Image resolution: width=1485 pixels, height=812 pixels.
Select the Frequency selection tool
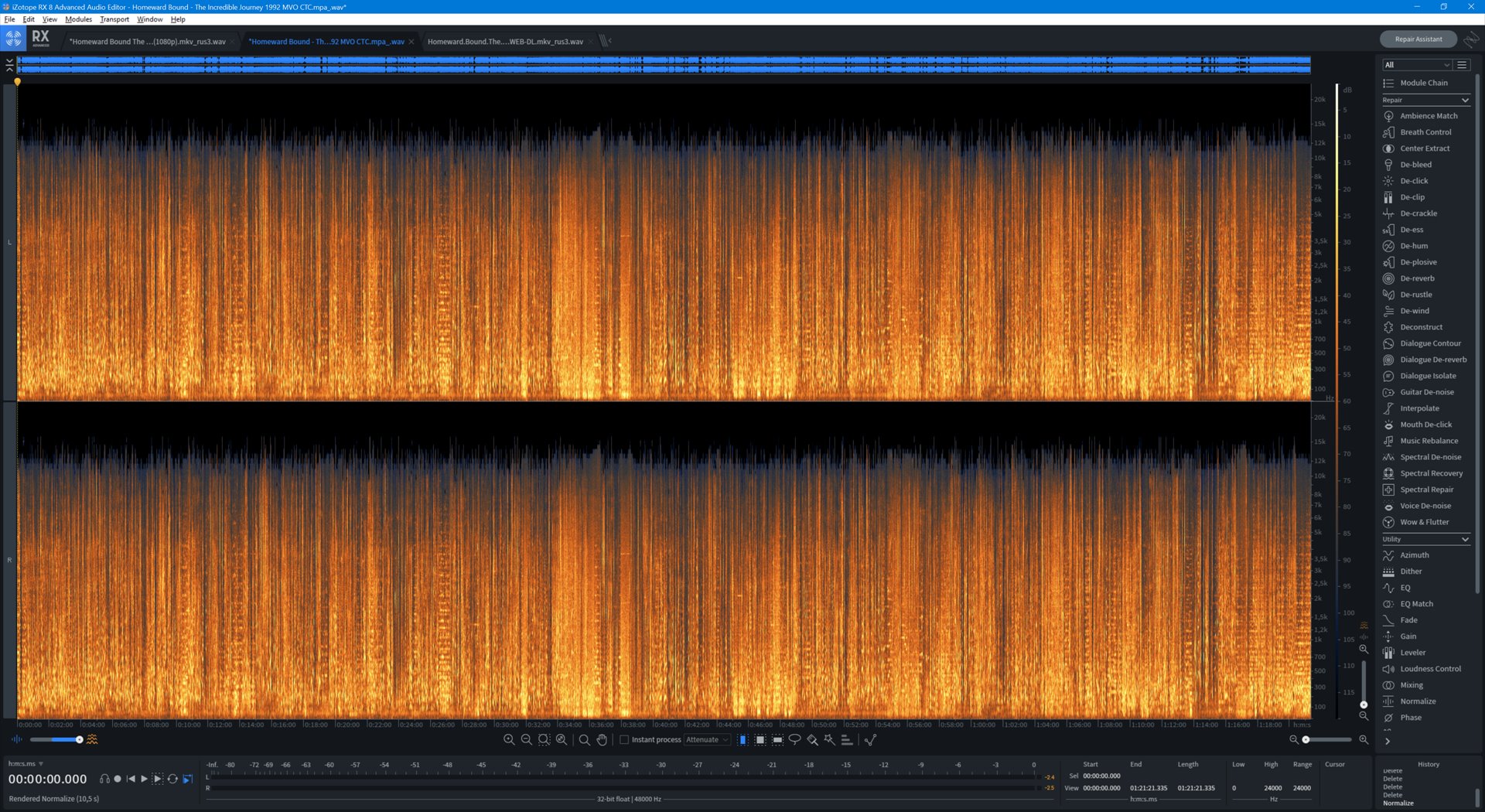(x=777, y=740)
